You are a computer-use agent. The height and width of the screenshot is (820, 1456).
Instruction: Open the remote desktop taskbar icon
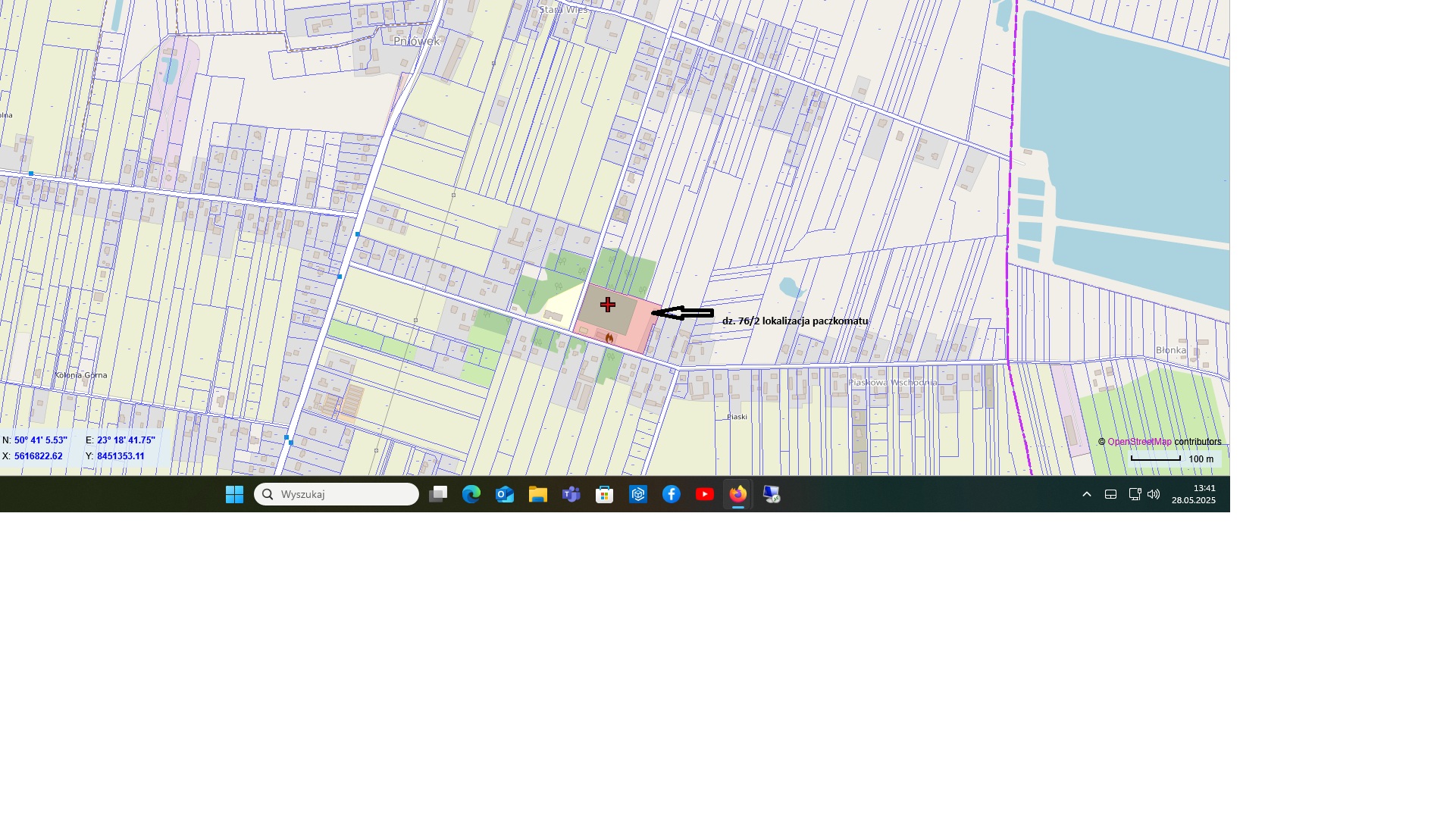pyautogui.click(x=772, y=495)
